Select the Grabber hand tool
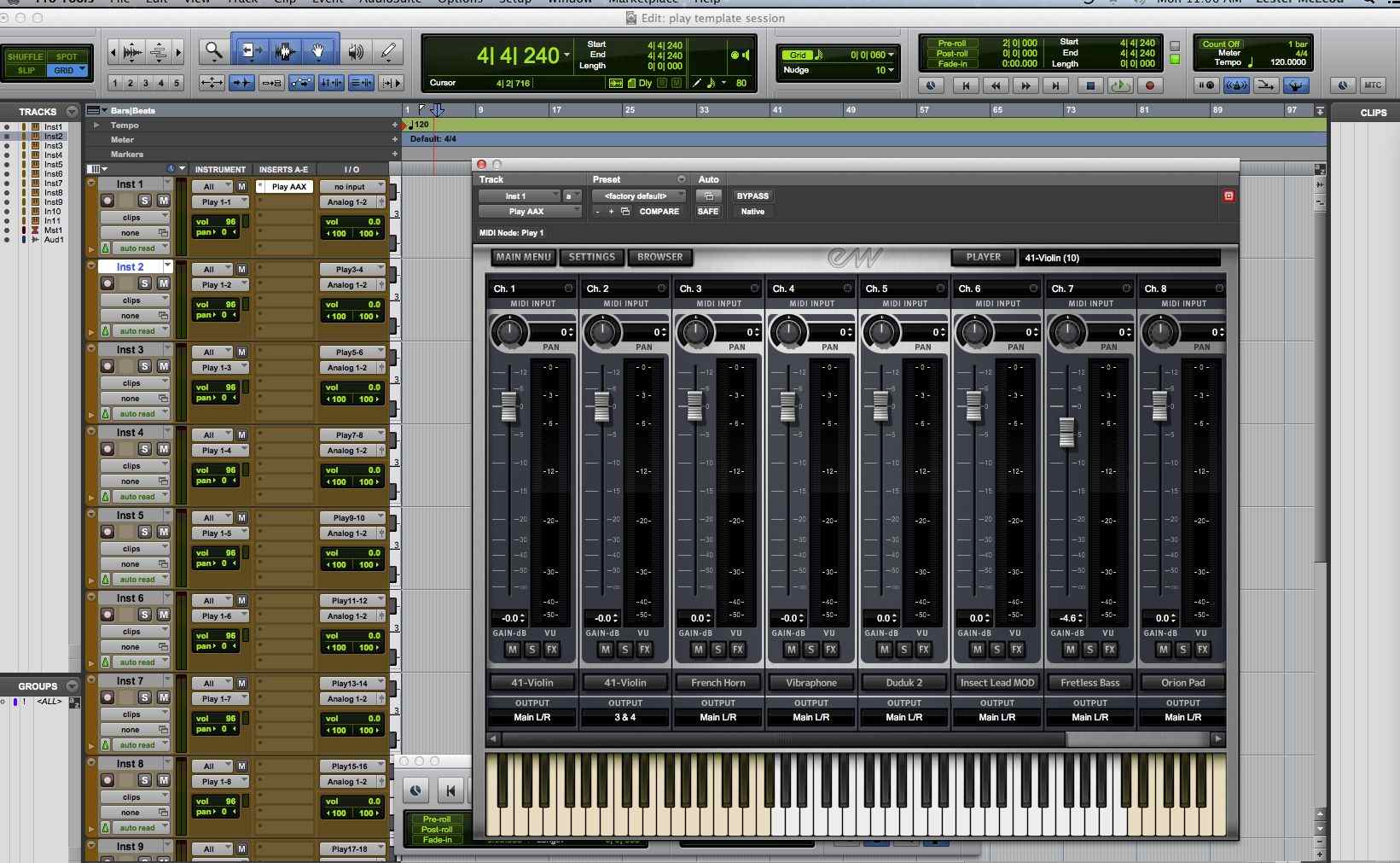Viewport: 1400px width, 863px height. click(x=318, y=52)
